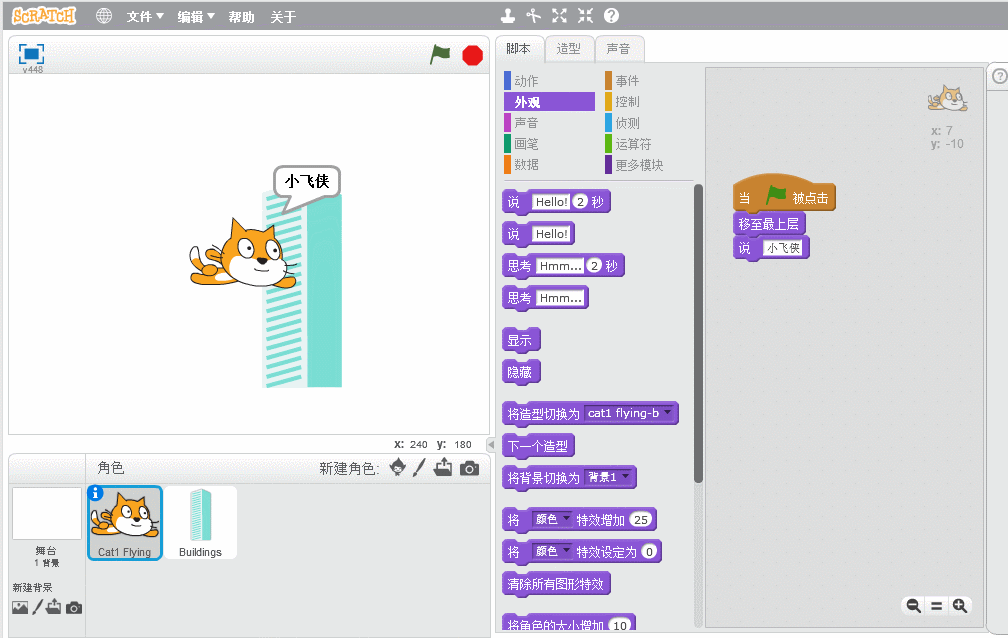Open costume dropdown cat1 flying-b
The height and width of the screenshot is (638, 1008).
tap(629, 413)
